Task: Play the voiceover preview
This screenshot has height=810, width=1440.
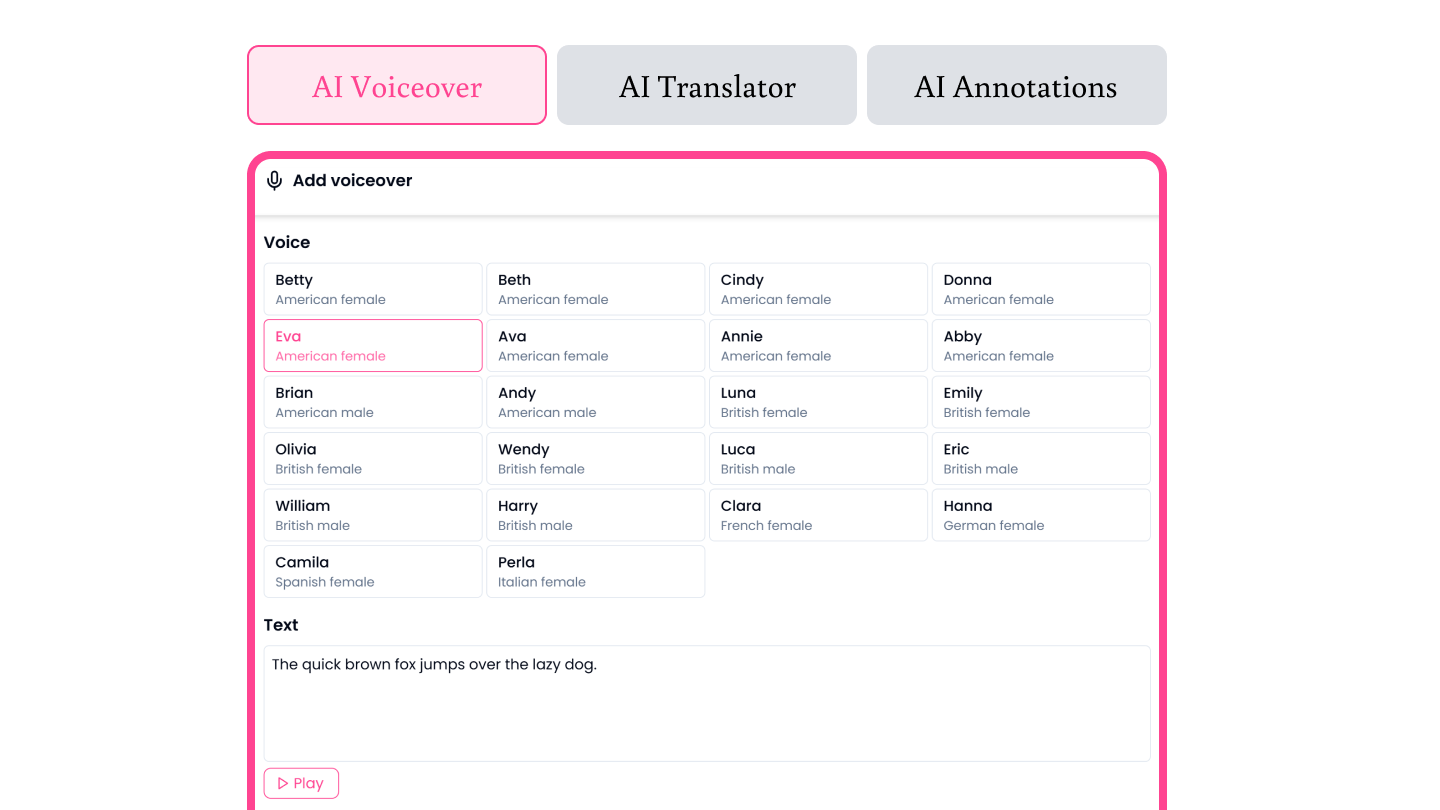Action: click(x=301, y=783)
